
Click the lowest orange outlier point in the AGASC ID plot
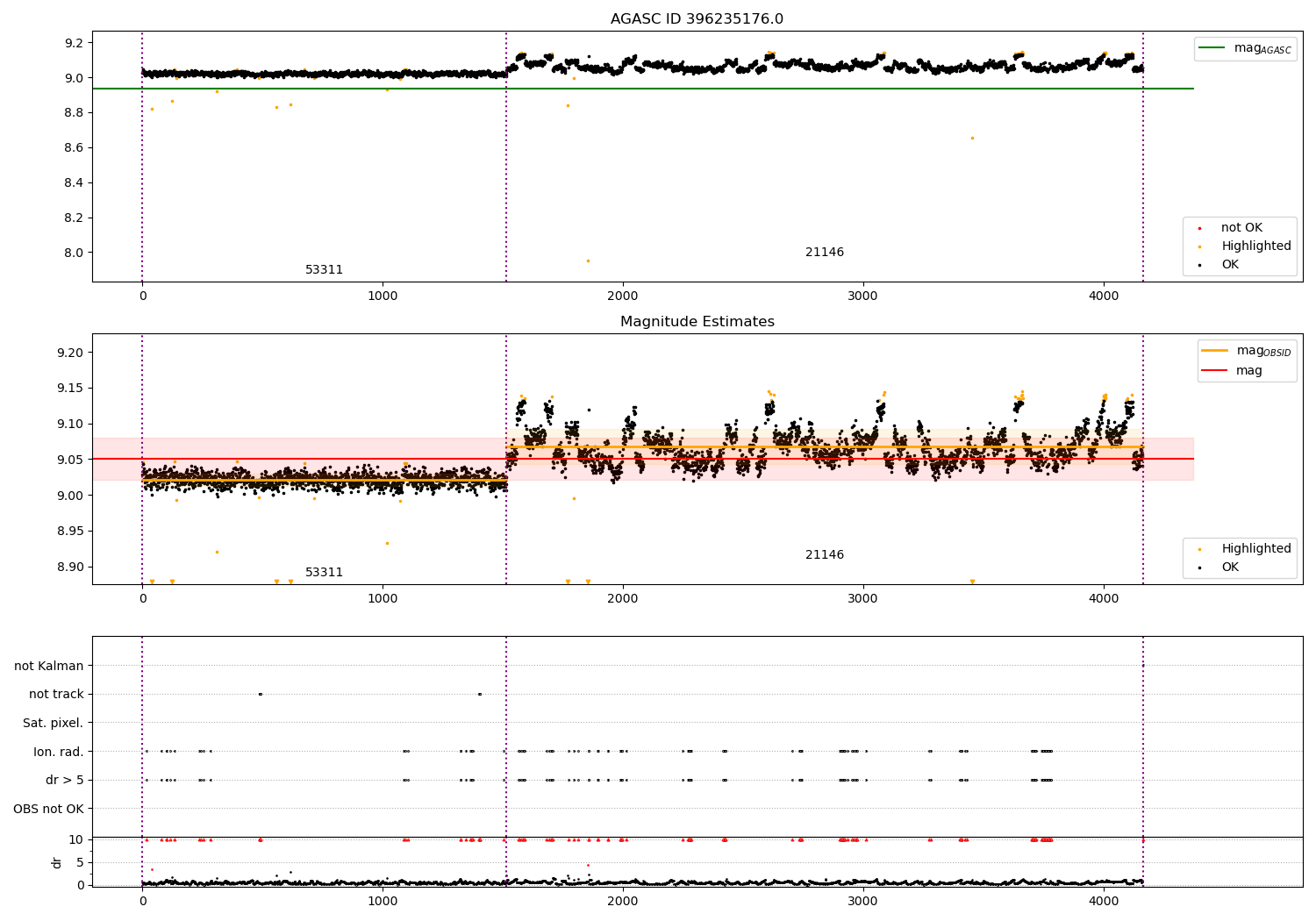click(x=588, y=261)
